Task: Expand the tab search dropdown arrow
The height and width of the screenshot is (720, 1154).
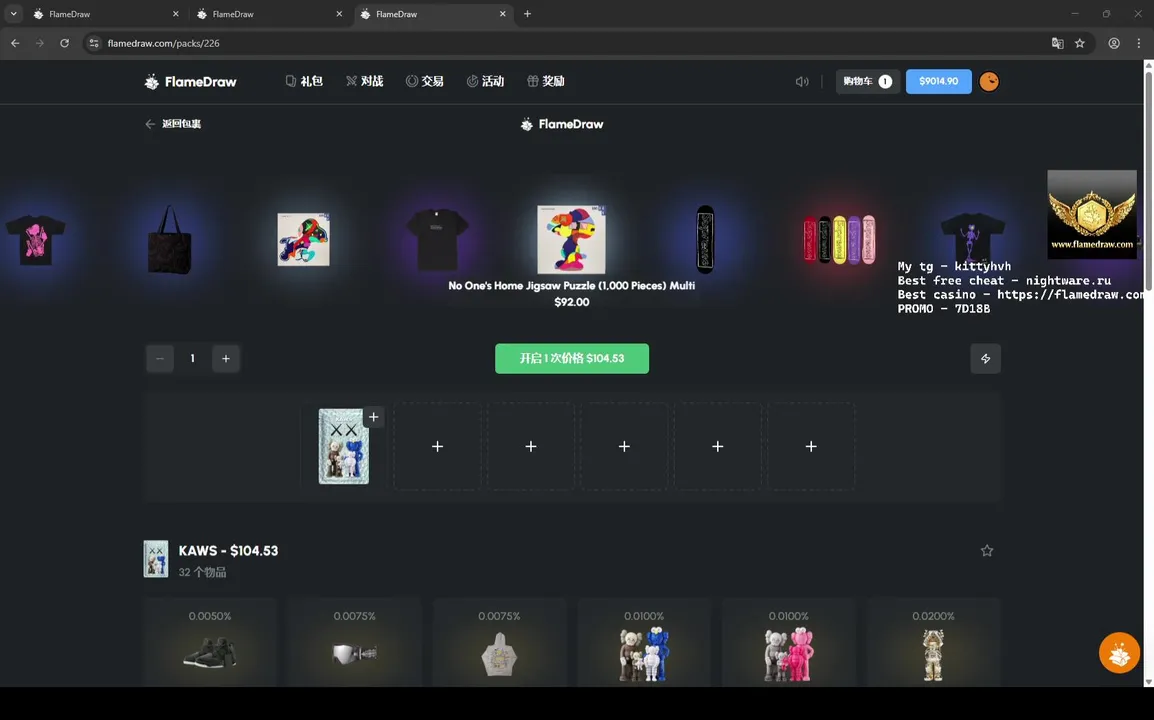Action: [x=13, y=14]
